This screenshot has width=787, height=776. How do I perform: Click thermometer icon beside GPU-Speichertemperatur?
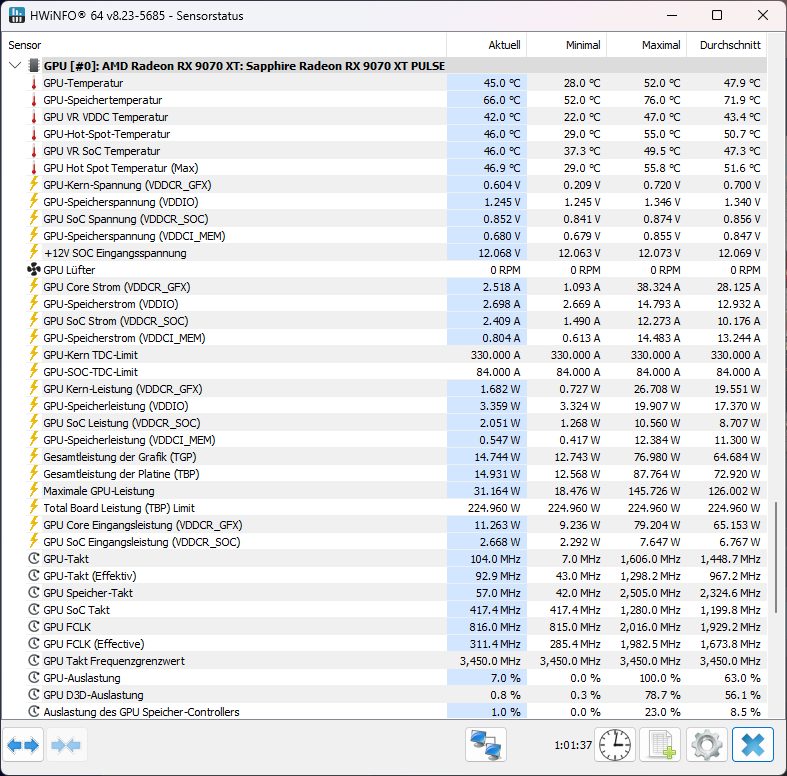[x=34, y=100]
